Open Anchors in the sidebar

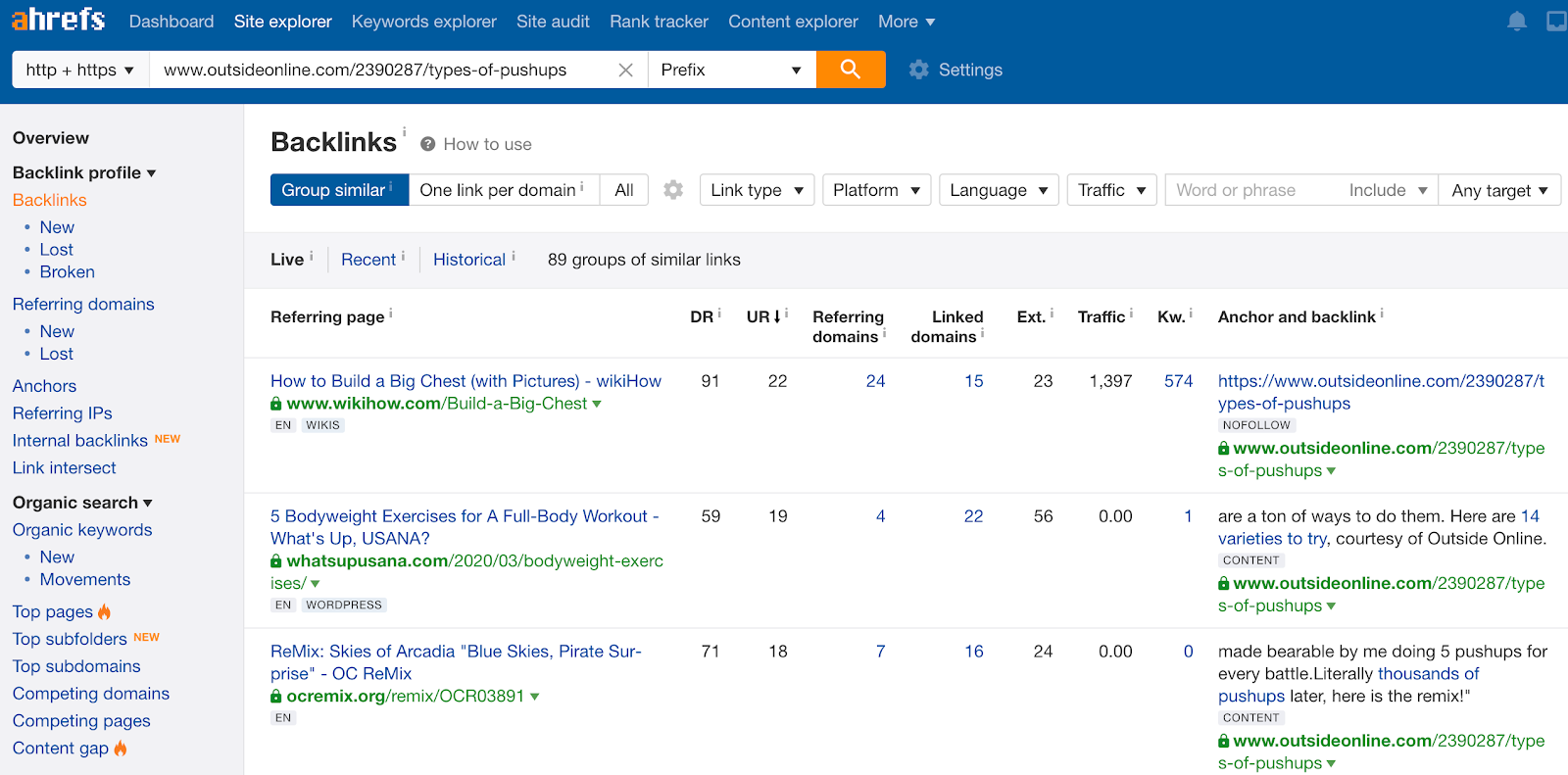[x=44, y=386]
